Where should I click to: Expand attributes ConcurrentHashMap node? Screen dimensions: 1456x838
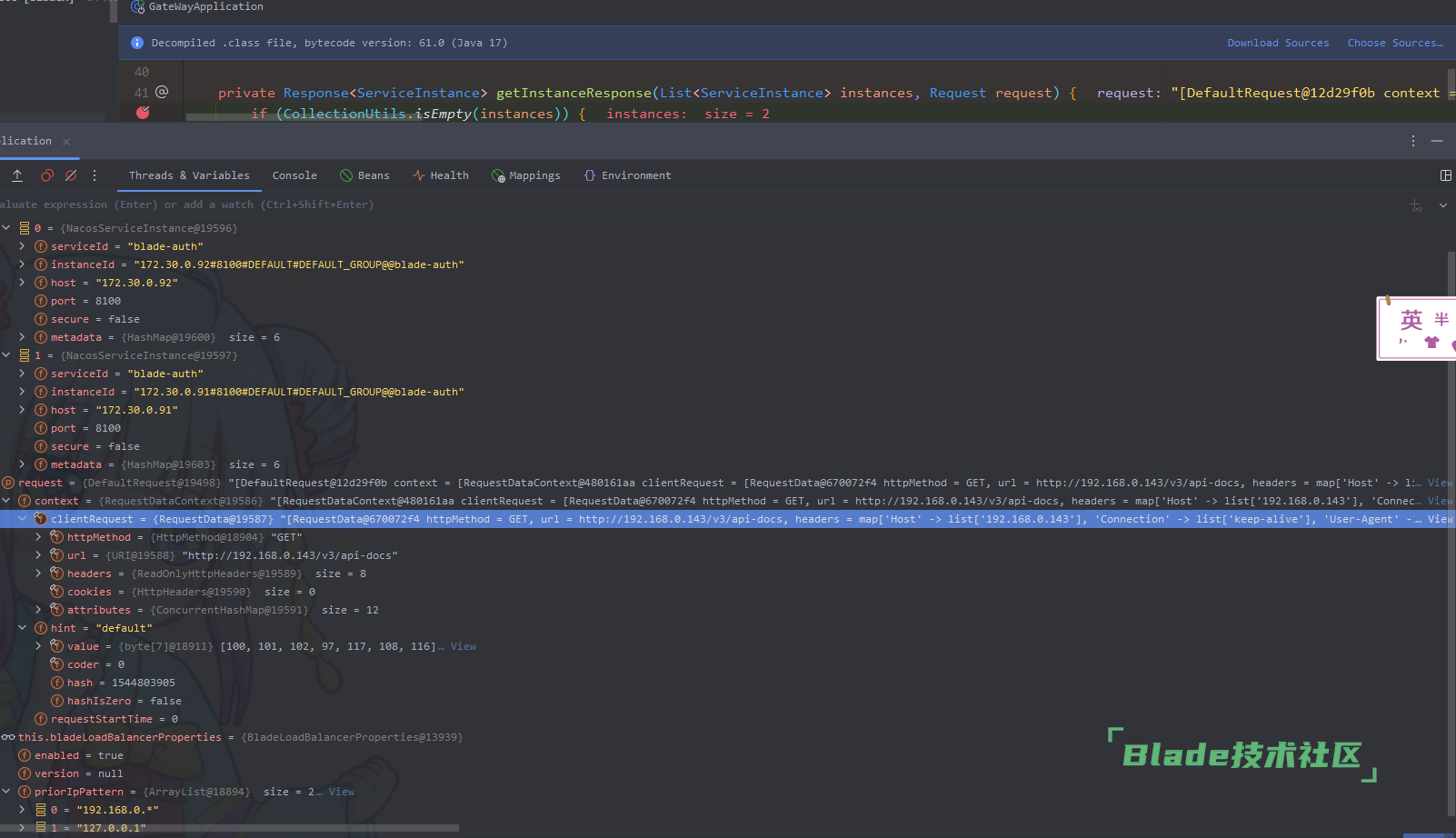(x=38, y=610)
